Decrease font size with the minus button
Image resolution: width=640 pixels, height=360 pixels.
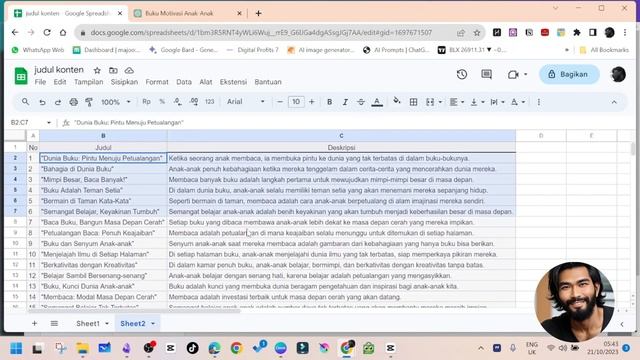280,102
